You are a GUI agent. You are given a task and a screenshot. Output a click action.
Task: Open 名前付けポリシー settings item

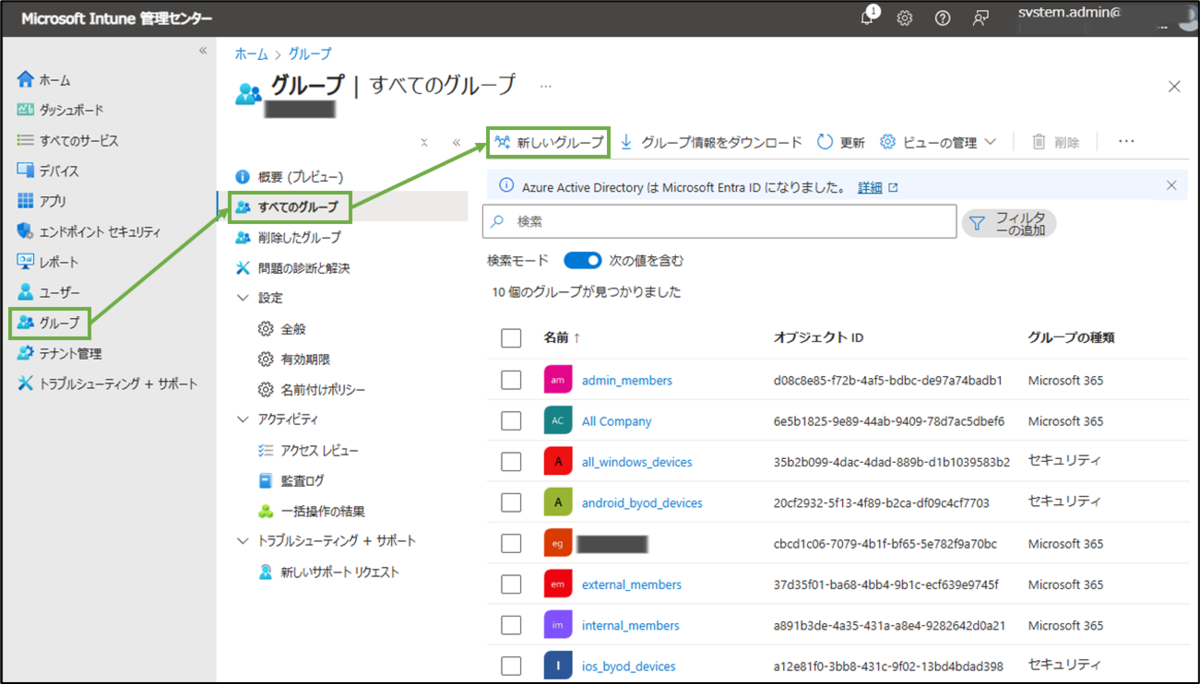pyautogui.click(x=311, y=390)
